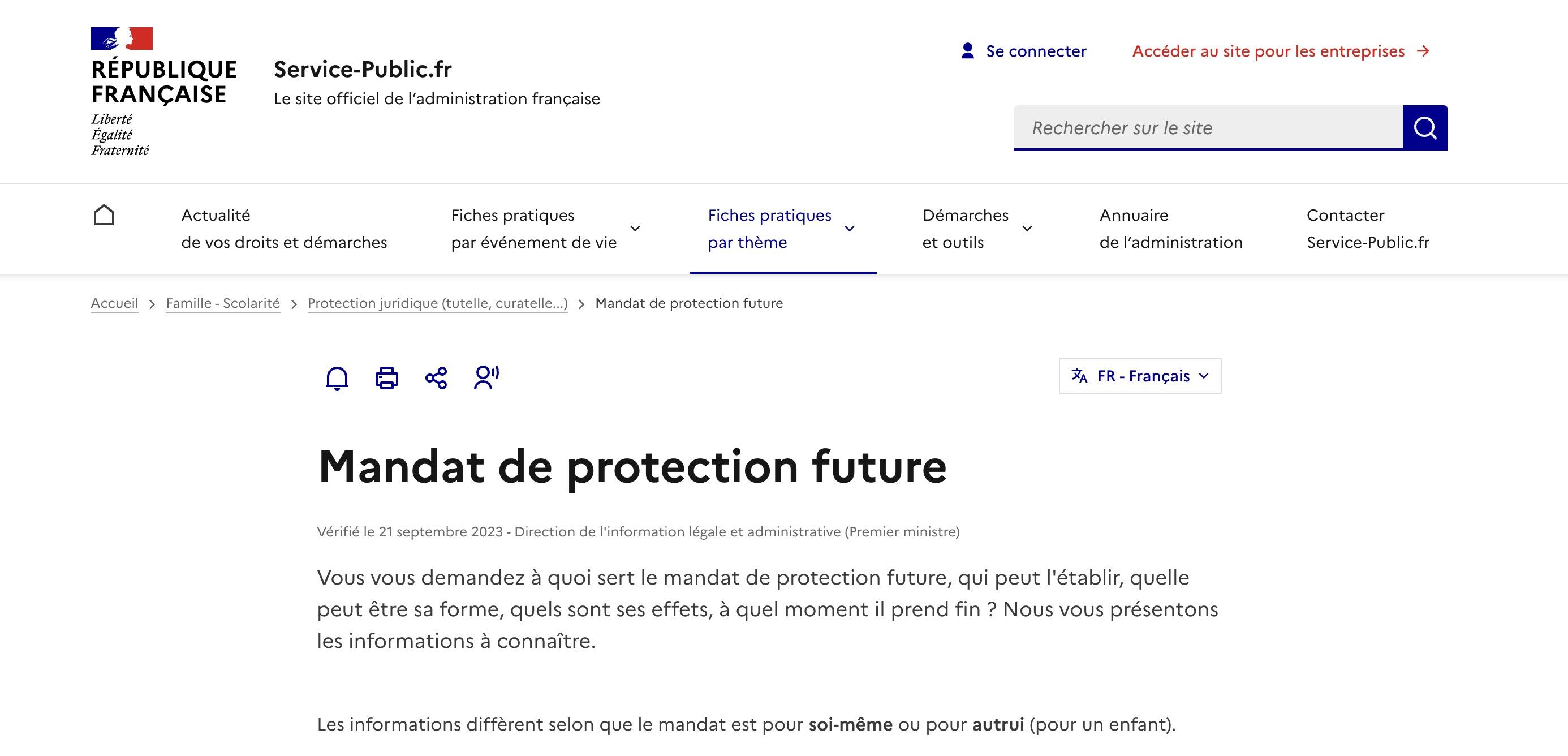Viewport: 1568px width, 756px height.
Task: Open the FR - Français language dropdown
Action: (1139, 376)
